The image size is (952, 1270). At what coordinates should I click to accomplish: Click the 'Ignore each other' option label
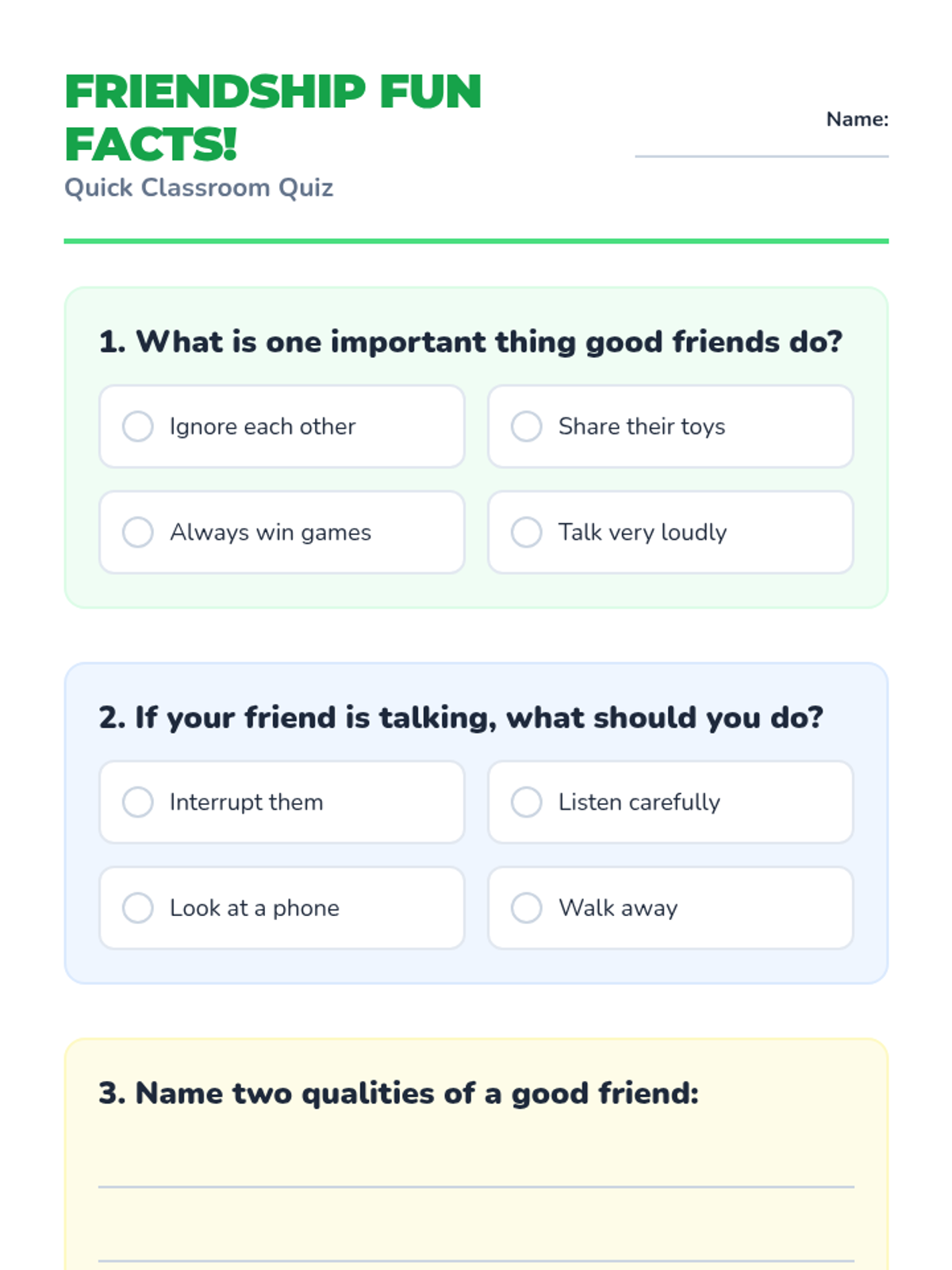[263, 426]
